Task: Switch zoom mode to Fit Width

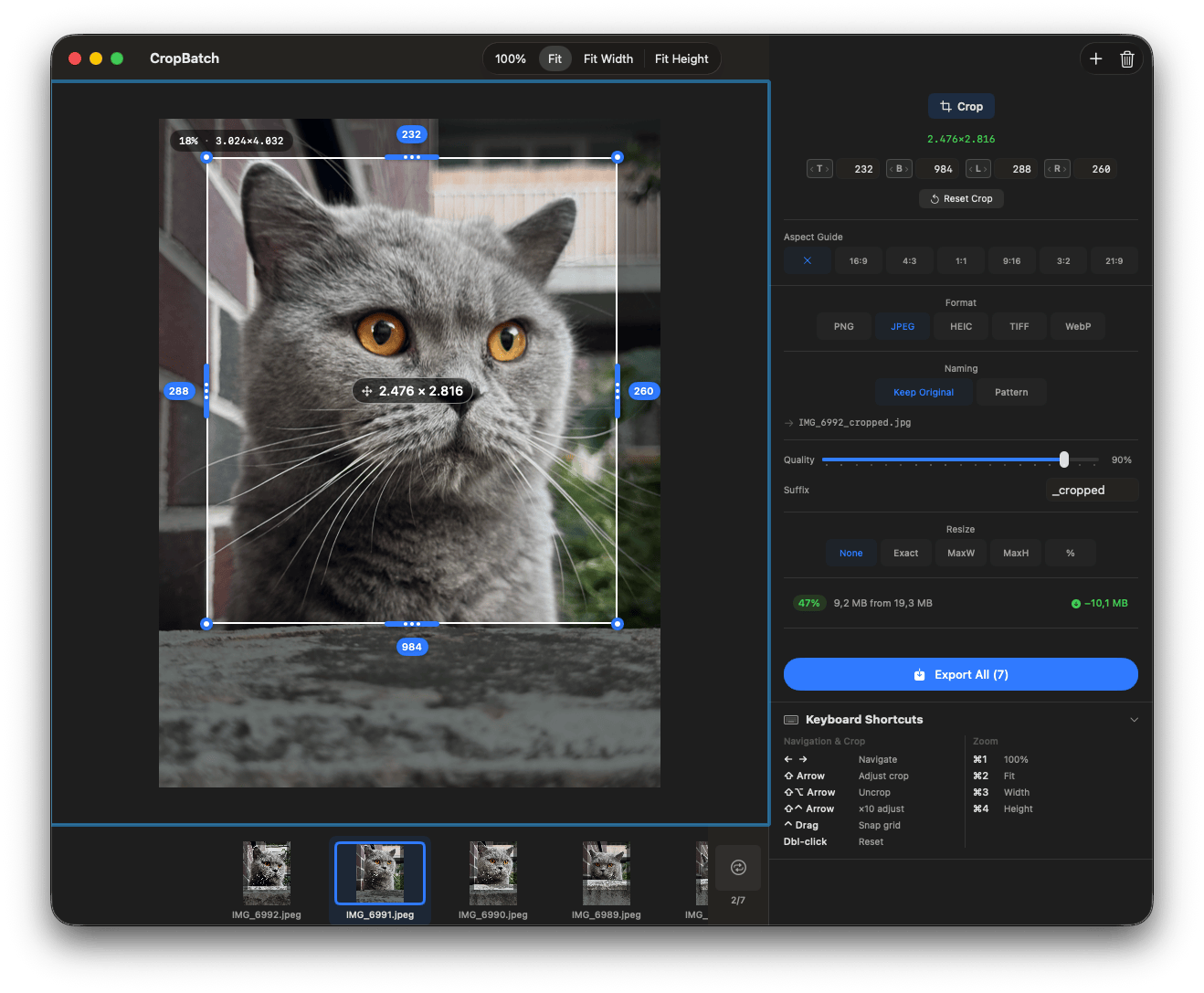Action: [608, 59]
